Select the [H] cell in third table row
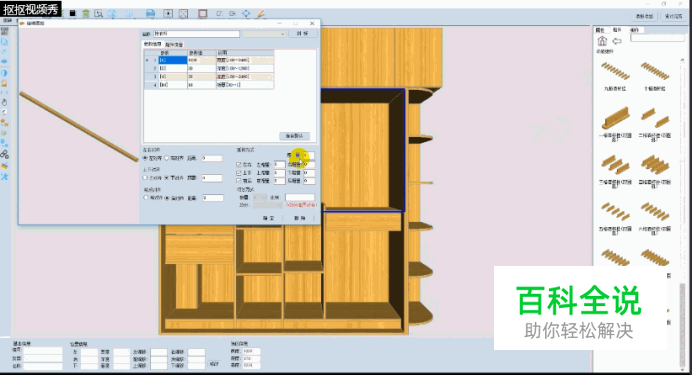The width and height of the screenshot is (692, 375). point(173,76)
